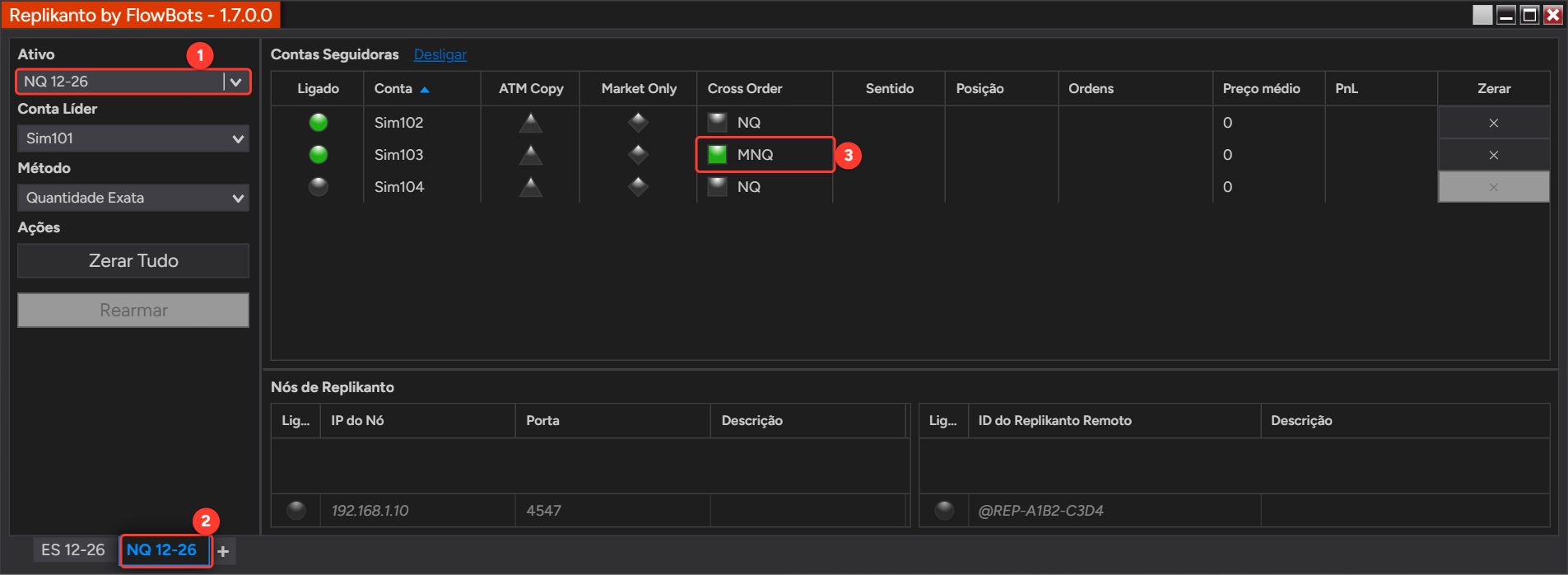Switch to the ES 12-26 tab
This screenshot has height=575, width=1568.
coord(73,549)
